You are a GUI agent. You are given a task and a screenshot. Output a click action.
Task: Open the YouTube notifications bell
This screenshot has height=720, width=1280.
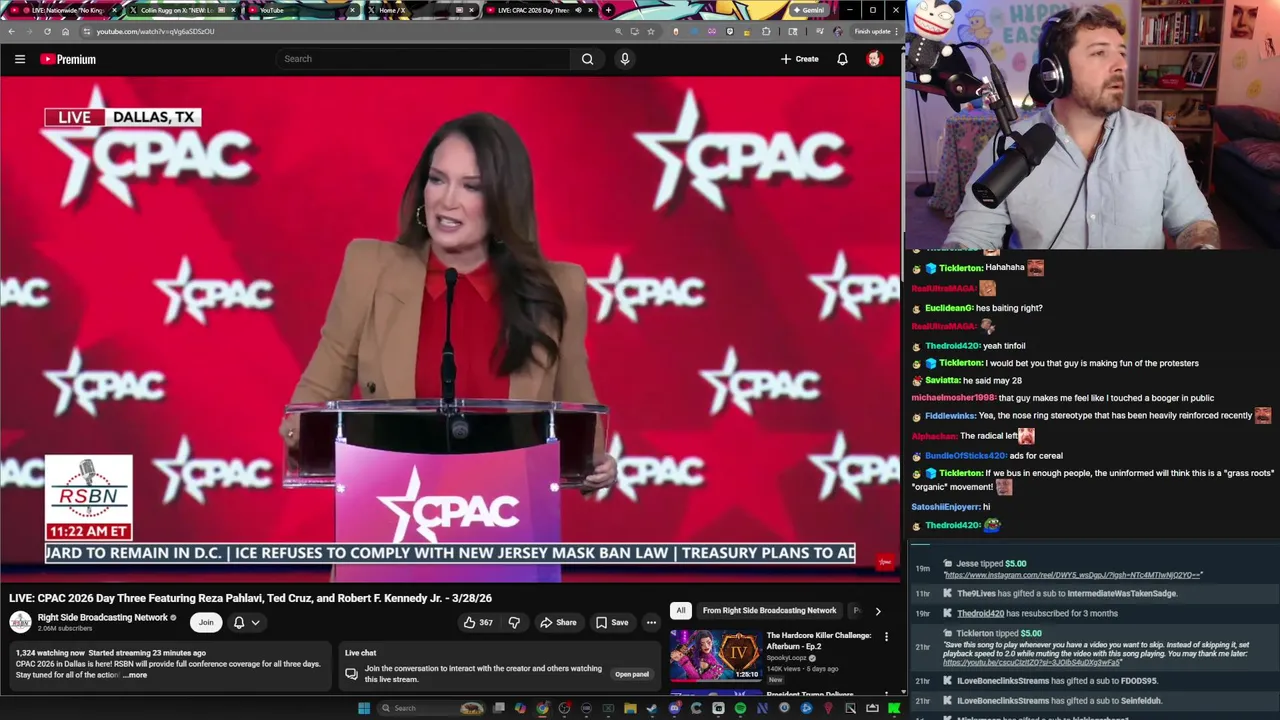(842, 59)
